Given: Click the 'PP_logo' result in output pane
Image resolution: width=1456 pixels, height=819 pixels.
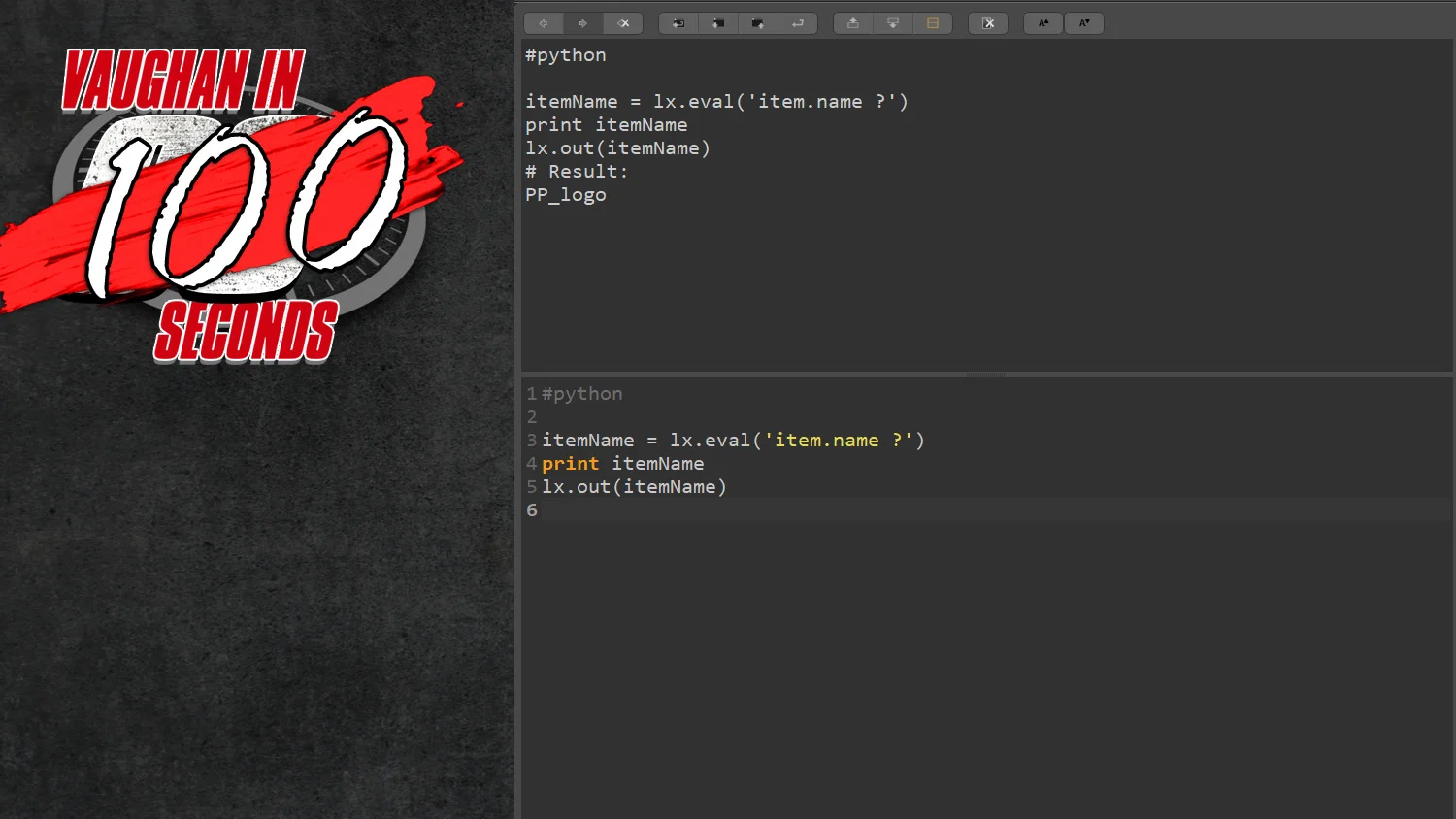Looking at the screenshot, I should tap(566, 195).
